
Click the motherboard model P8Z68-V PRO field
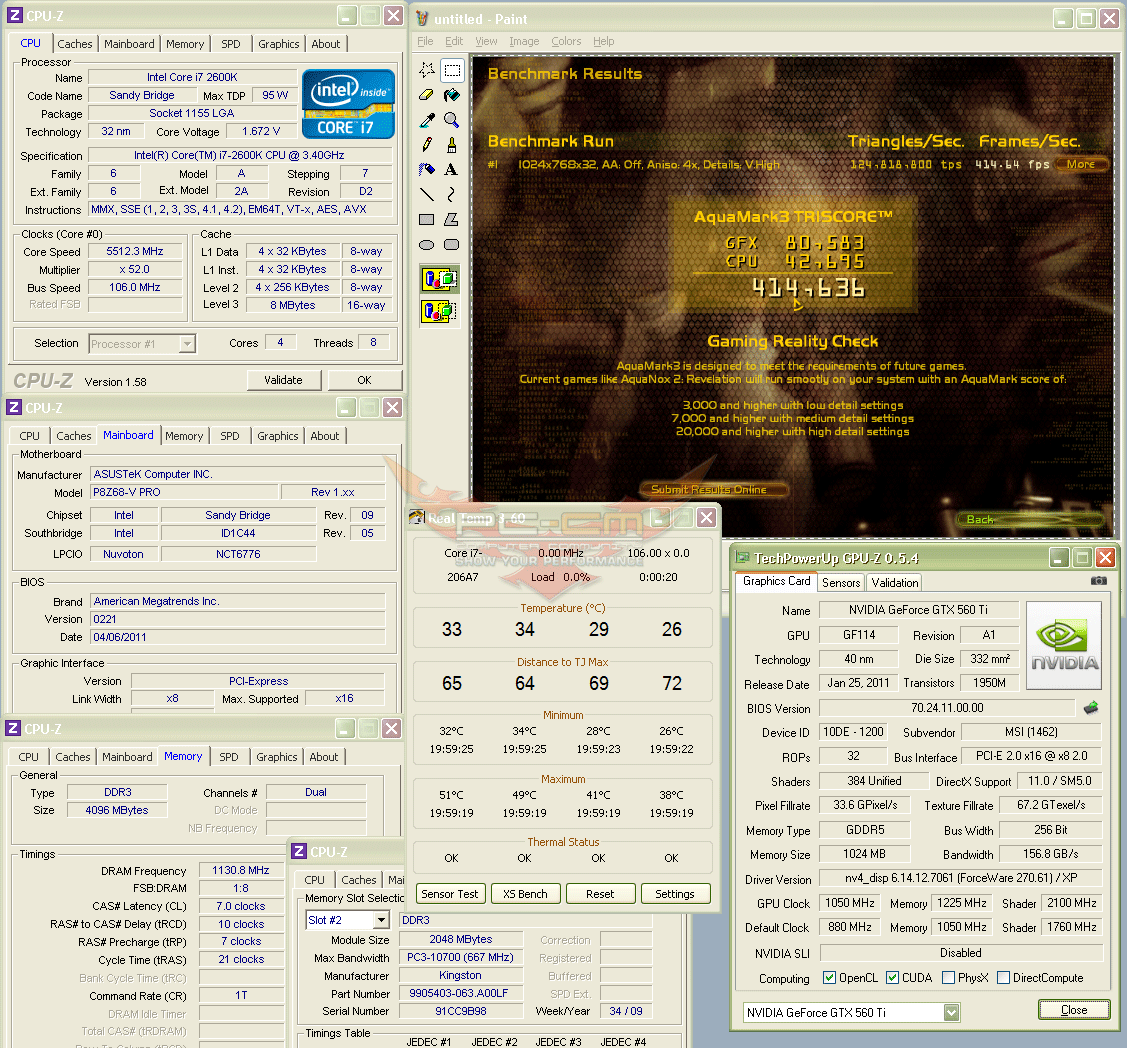pos(184,492)
